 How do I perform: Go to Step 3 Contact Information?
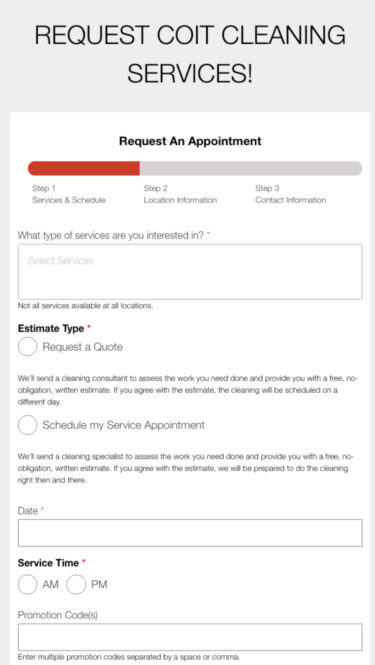point(291,194)
